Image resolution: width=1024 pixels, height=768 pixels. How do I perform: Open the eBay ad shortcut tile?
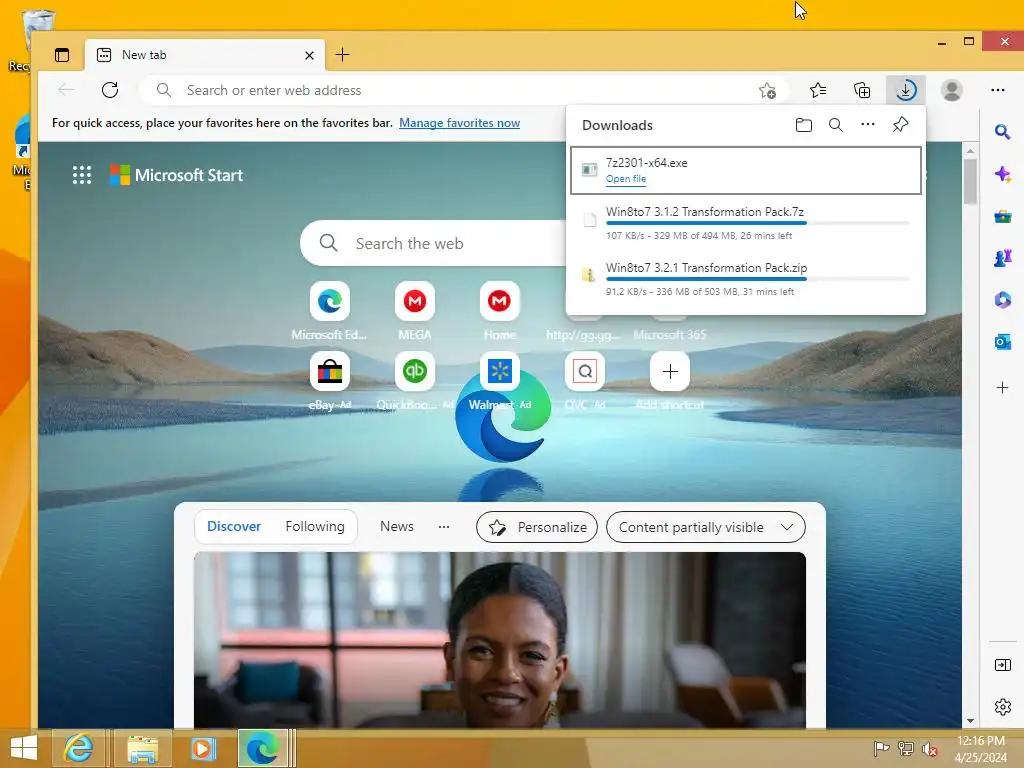coord(330,372)
